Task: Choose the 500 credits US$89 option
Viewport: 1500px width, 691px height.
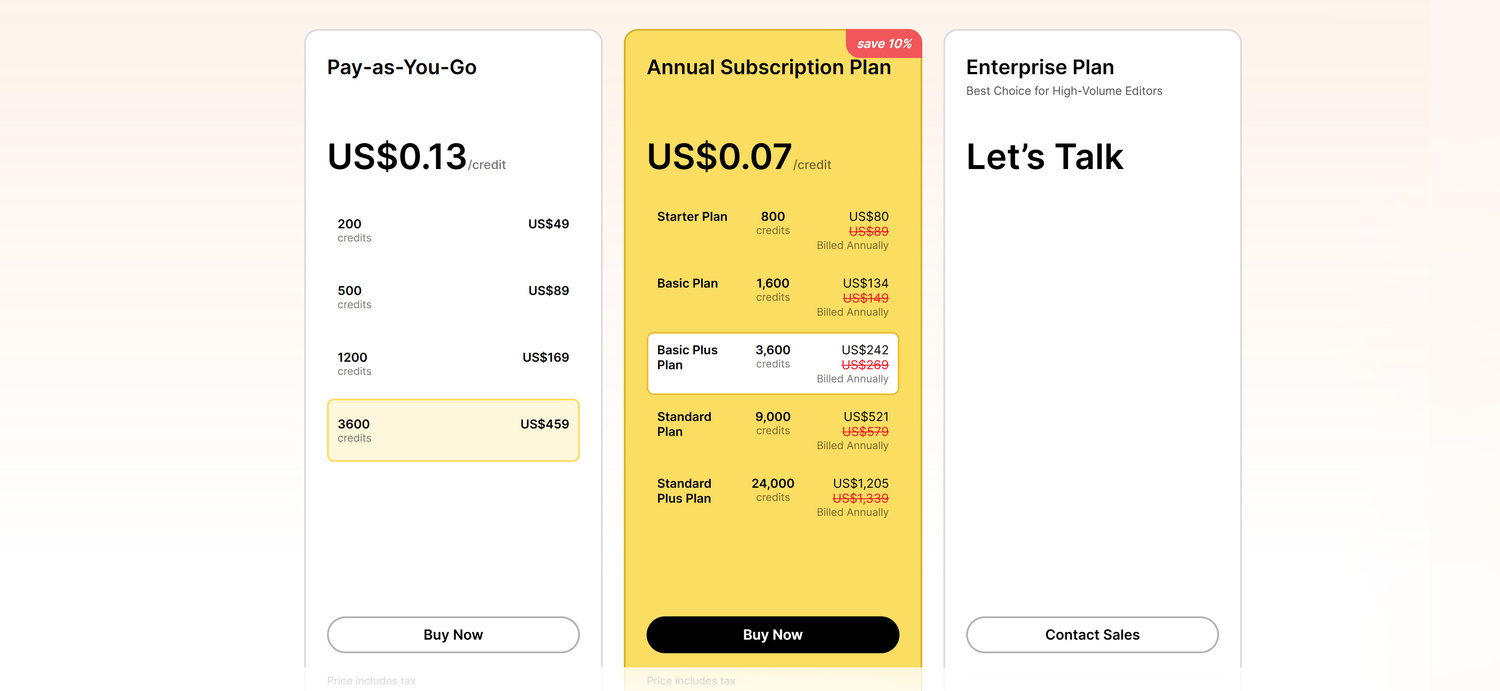Action: pos(453,297)
